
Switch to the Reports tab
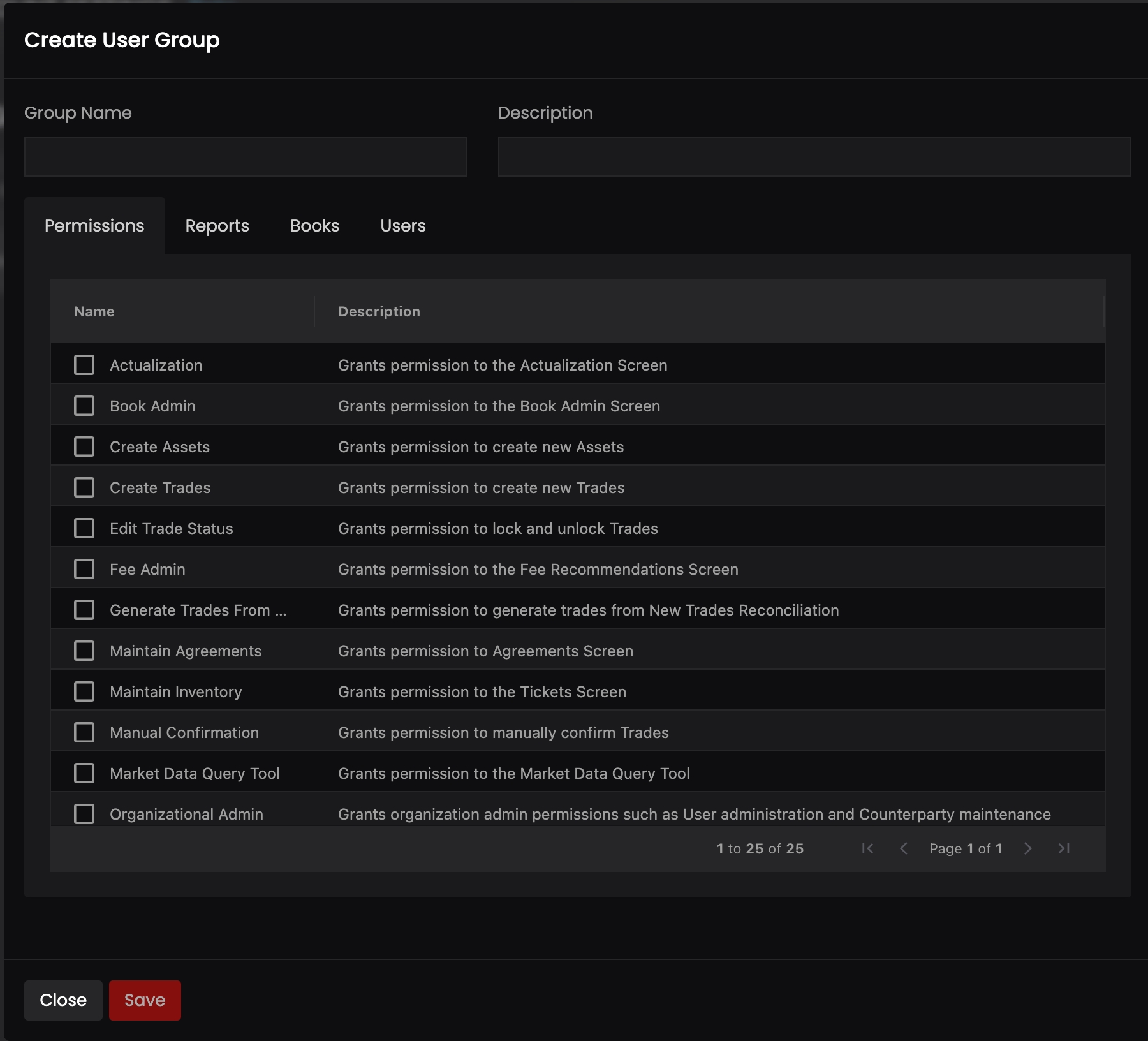click(217, 226)
